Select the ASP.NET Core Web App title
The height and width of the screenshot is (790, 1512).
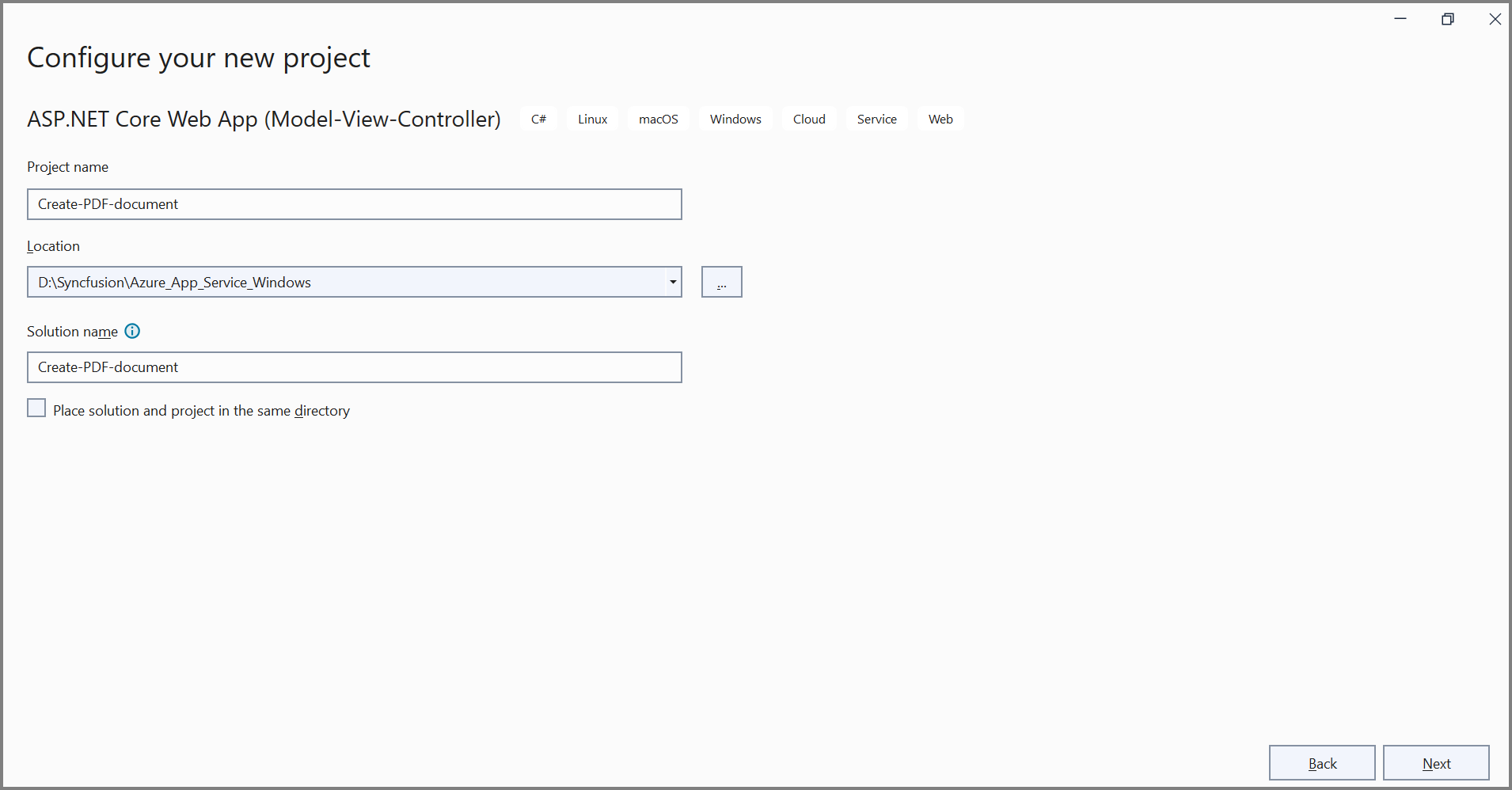(264, 119)
